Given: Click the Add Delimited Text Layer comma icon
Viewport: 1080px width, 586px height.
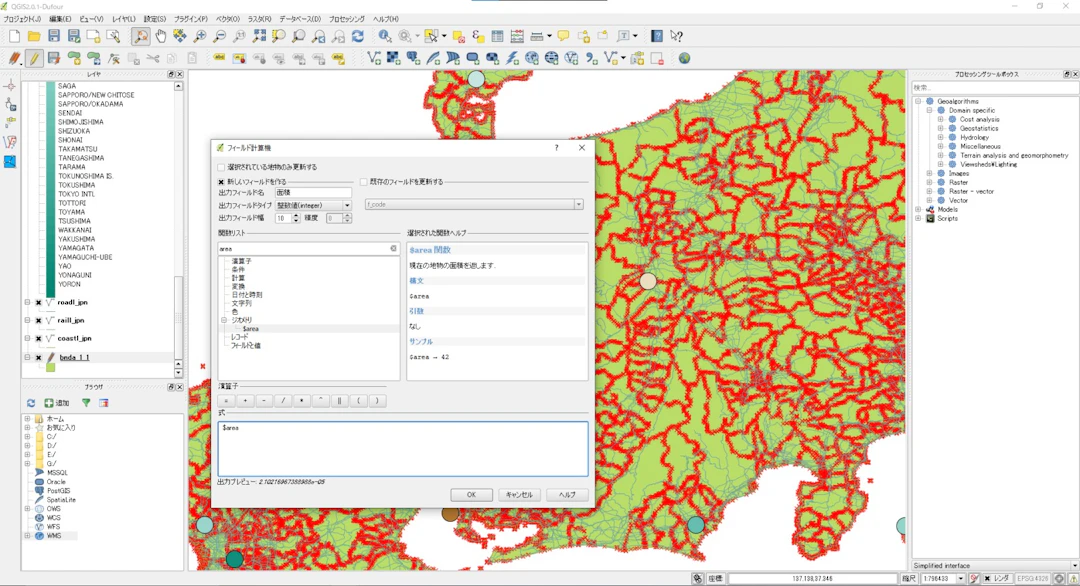Looking at the screenshot, I should [591, 59].
